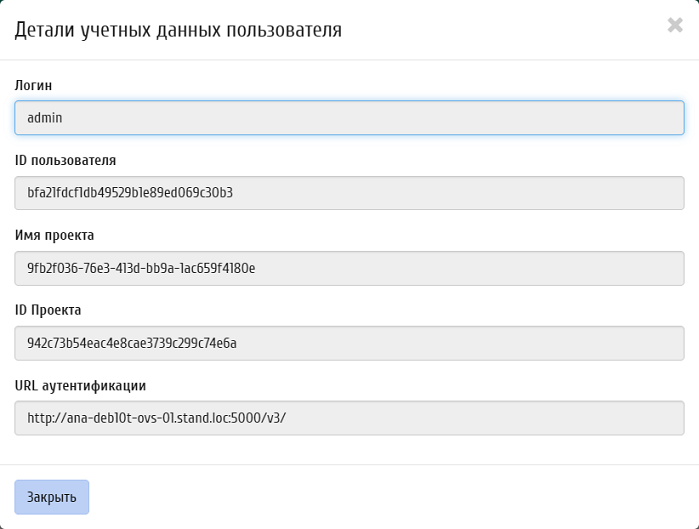
Task: Click the ID пользователя label
Action: tap(65, 160)
